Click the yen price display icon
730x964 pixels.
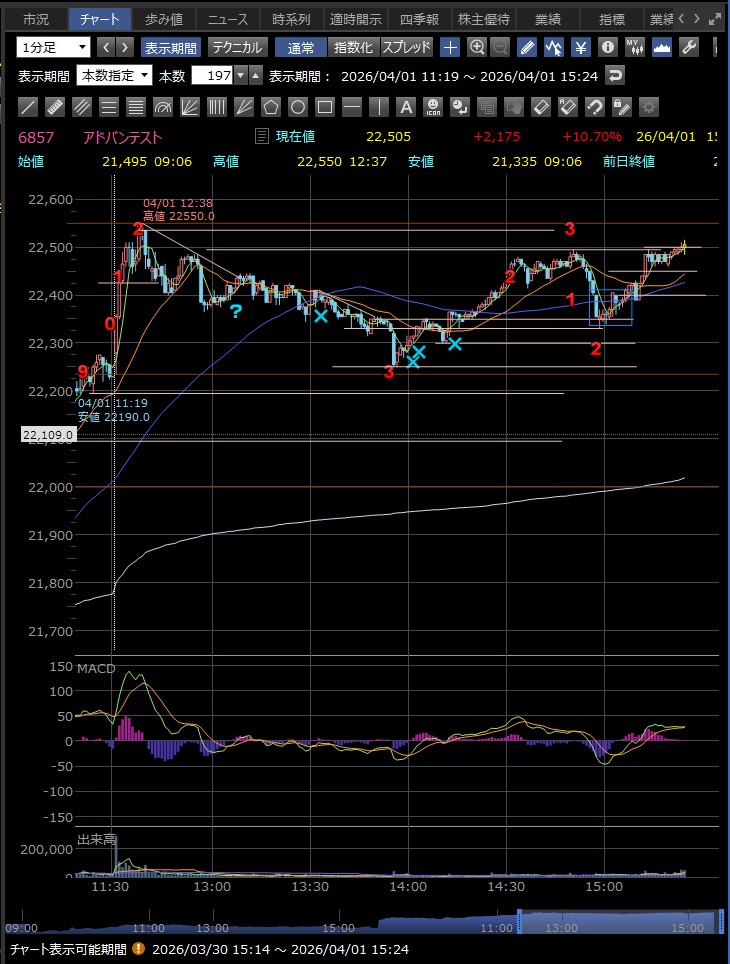click(580, 47)
